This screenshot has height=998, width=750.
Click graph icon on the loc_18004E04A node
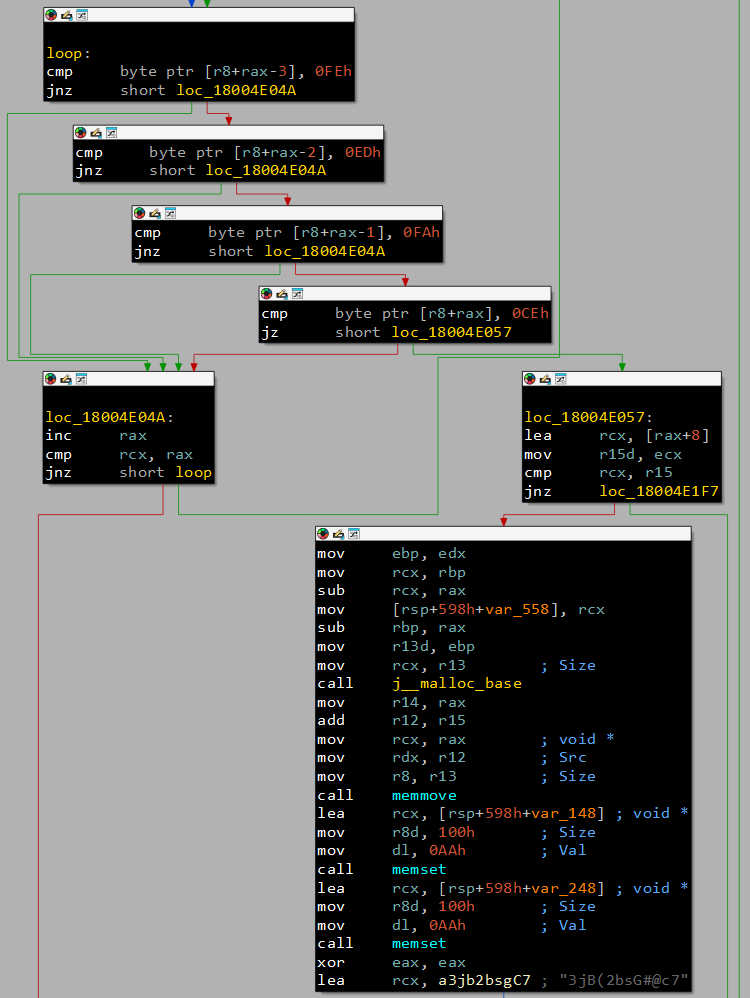tap(81, 379)
